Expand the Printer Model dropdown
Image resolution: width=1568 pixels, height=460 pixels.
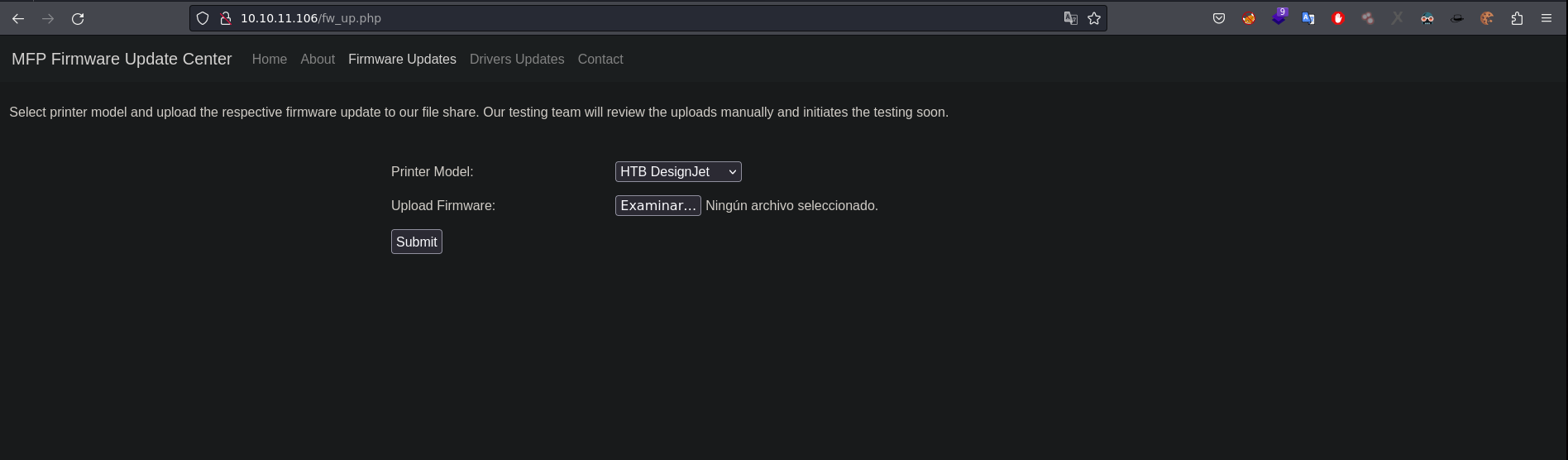pos(678,171)
